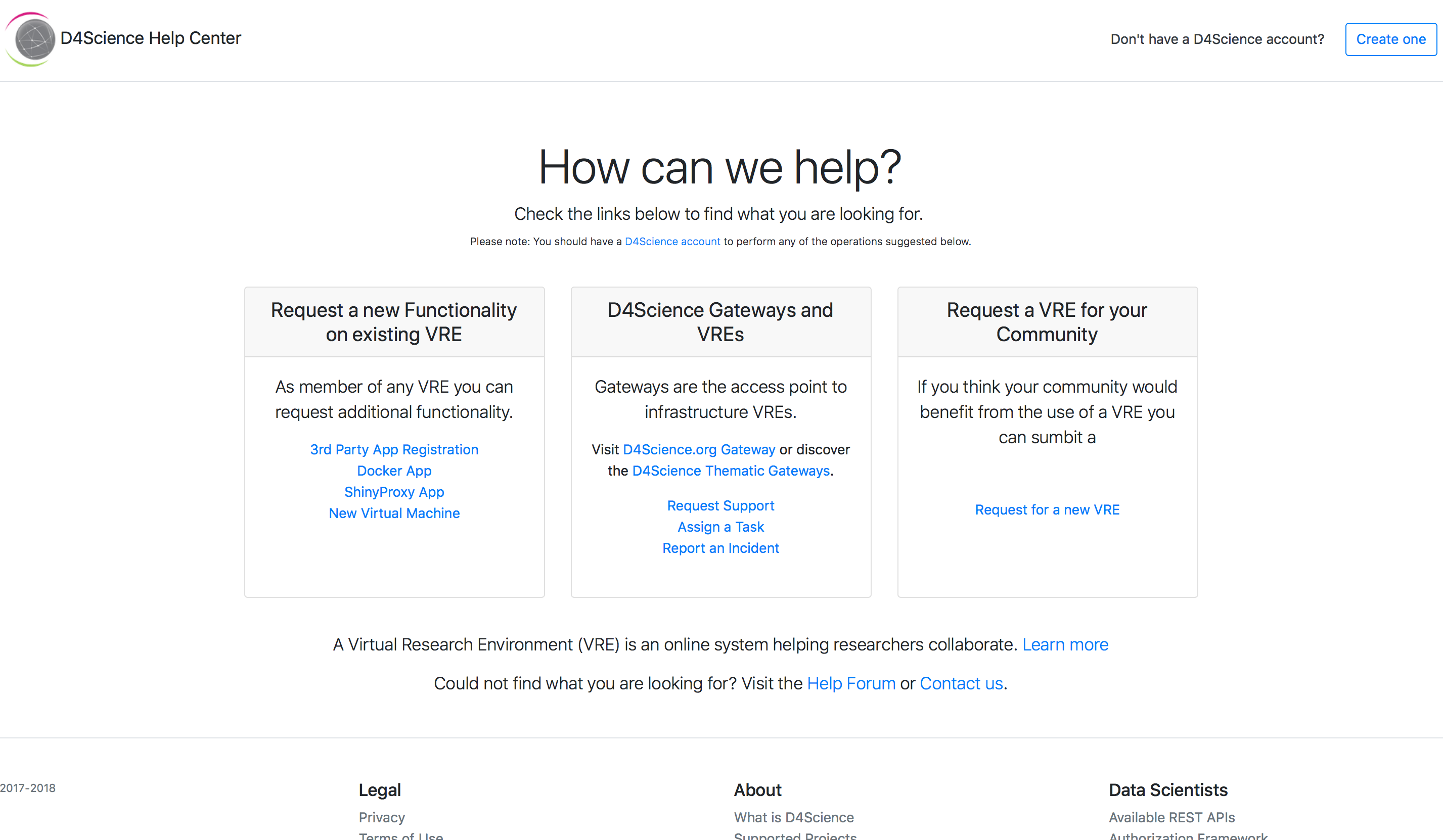This screenshot has height=840, width=1443.
Task: Click the 2017-2018 copyright text
Action: pos(27,788)
